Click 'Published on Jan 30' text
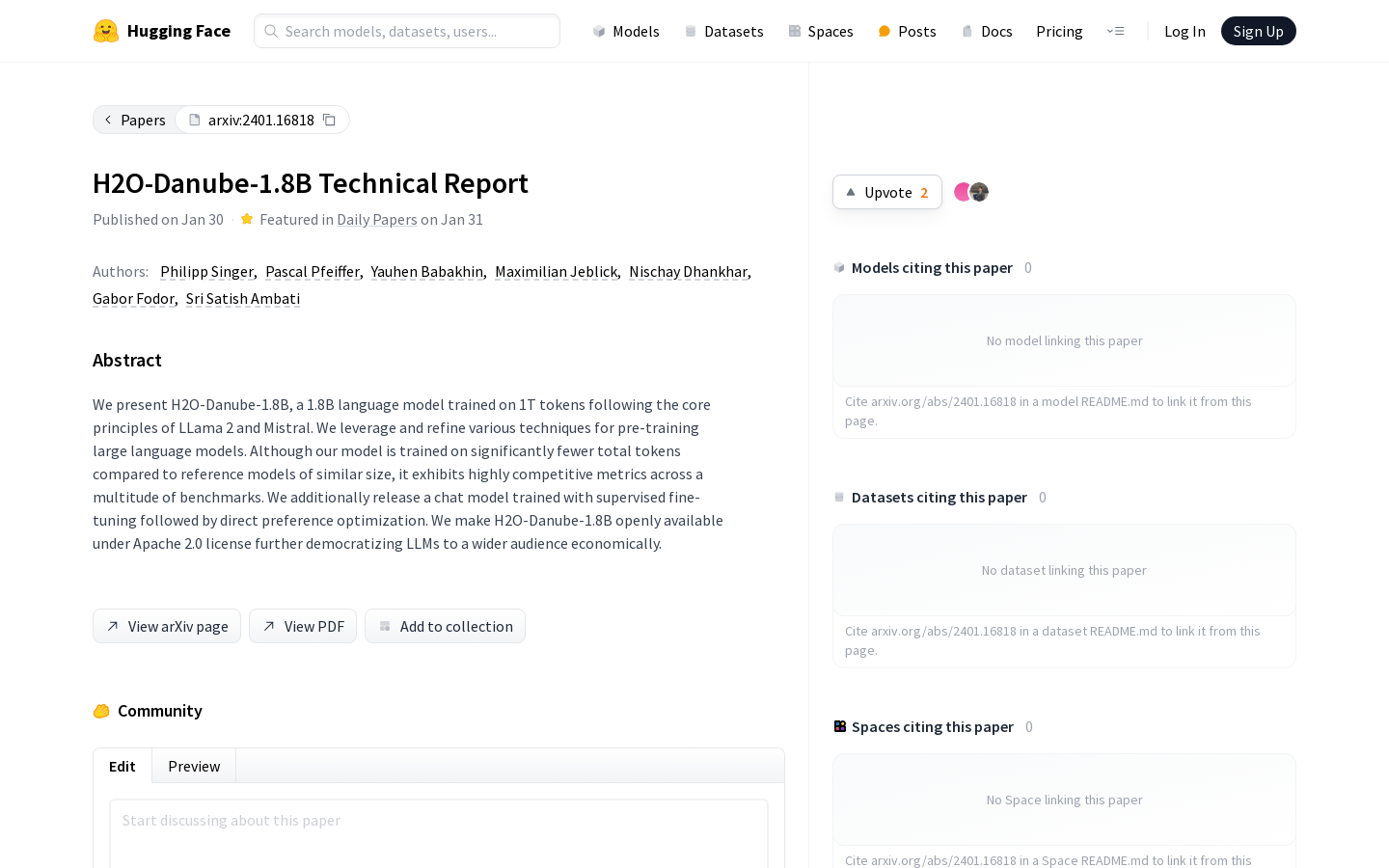1389x868 pixels. [158, 219]
